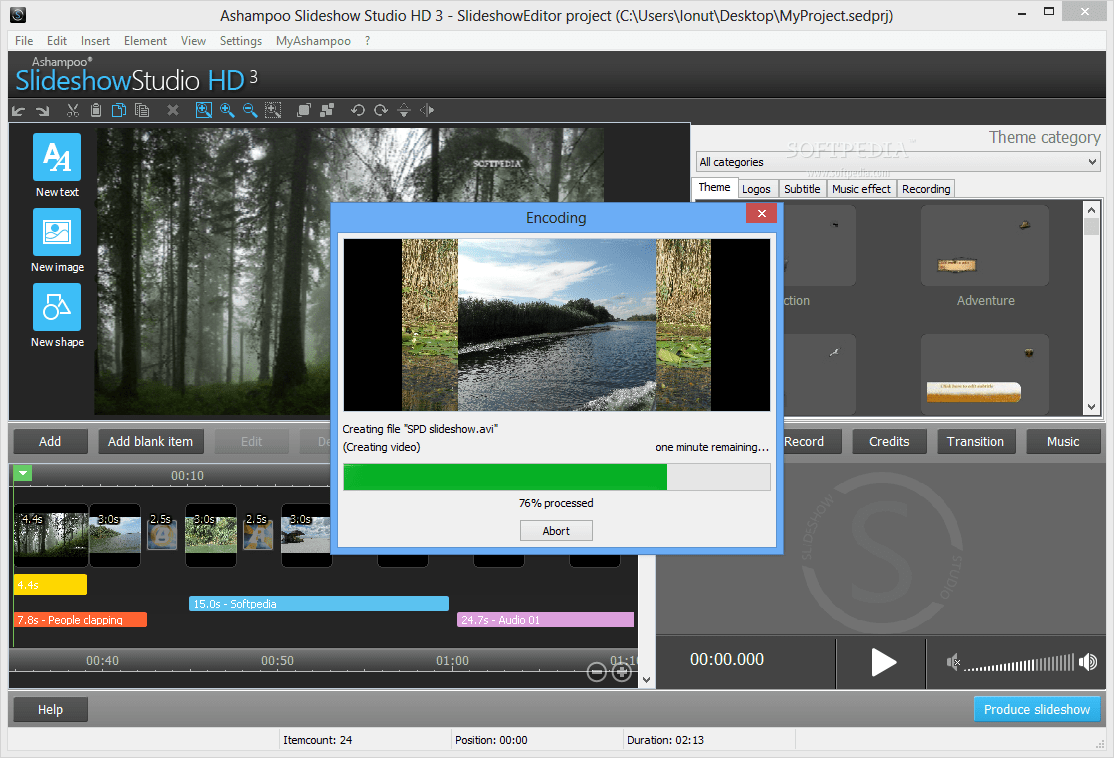1114x758 pixels.
Task: Mute the preview audio speaker icon
Action: pyautogui.click(x=953, y=661)
